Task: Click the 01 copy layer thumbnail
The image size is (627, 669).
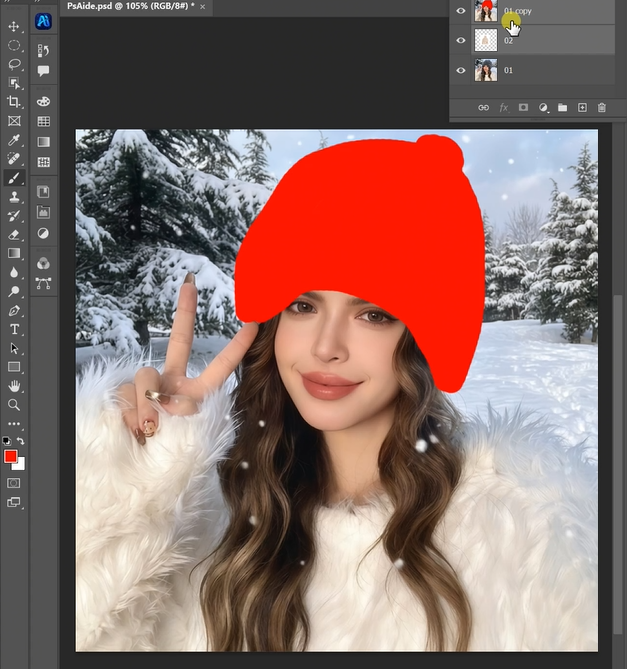Action: 486,10
